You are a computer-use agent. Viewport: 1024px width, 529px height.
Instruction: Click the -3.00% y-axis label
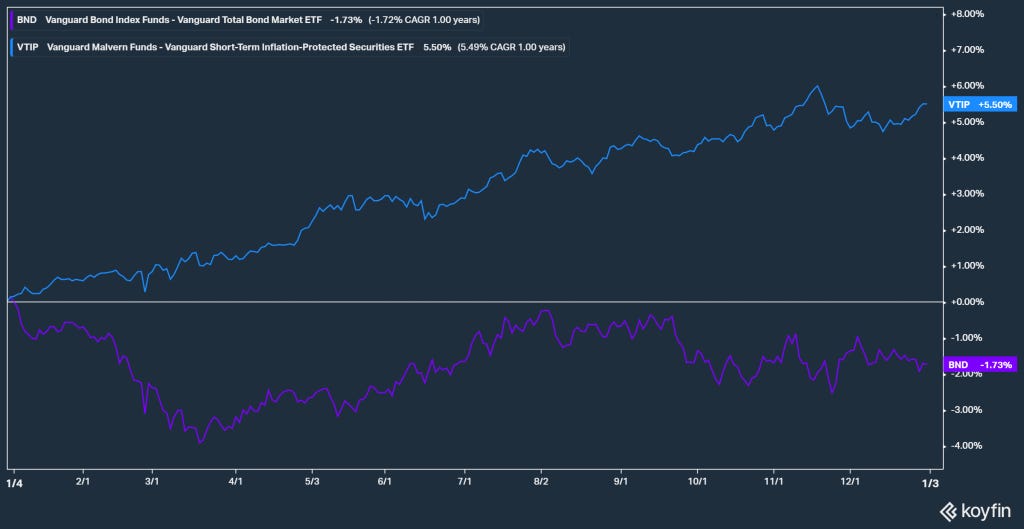tap(968, 410)
